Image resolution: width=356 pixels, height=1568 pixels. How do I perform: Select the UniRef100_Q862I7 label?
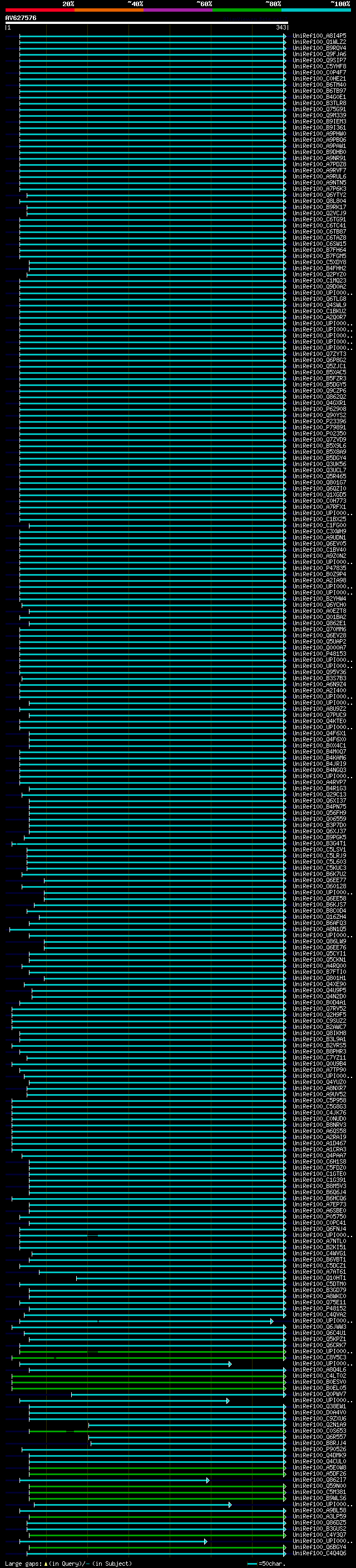[319, 1480]
